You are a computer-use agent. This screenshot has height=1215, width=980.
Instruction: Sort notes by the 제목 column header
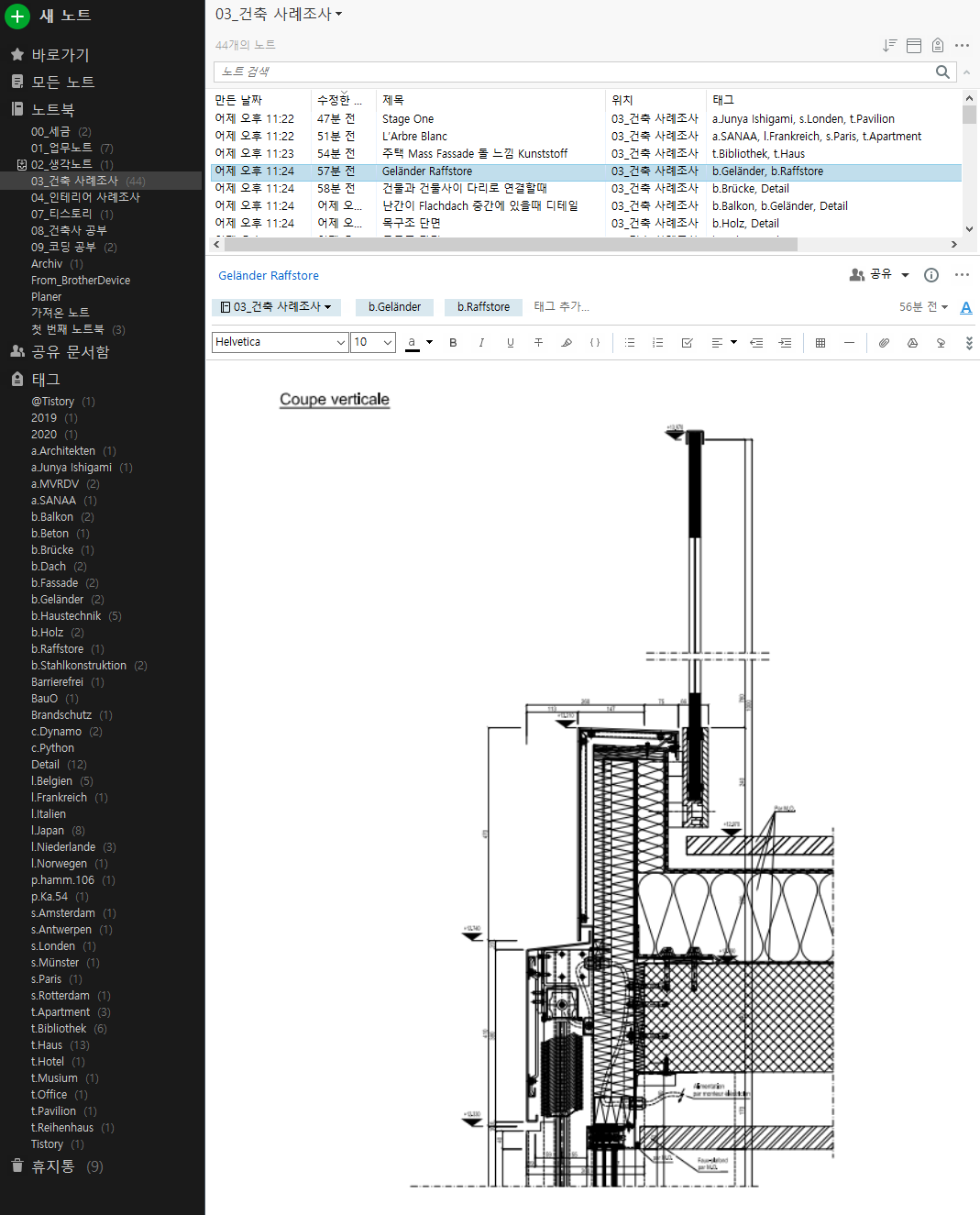(490, 100)
